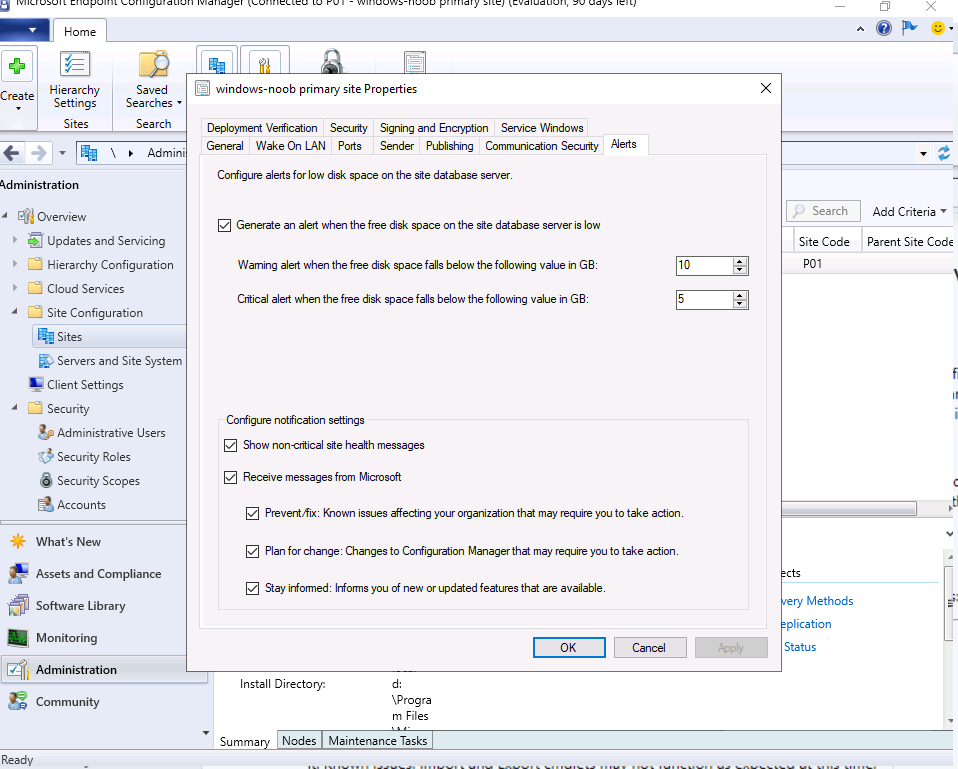This screenshot has height=769, width=958.
Task: Click the Updates and Servicing icon
Action: [35, 241]
